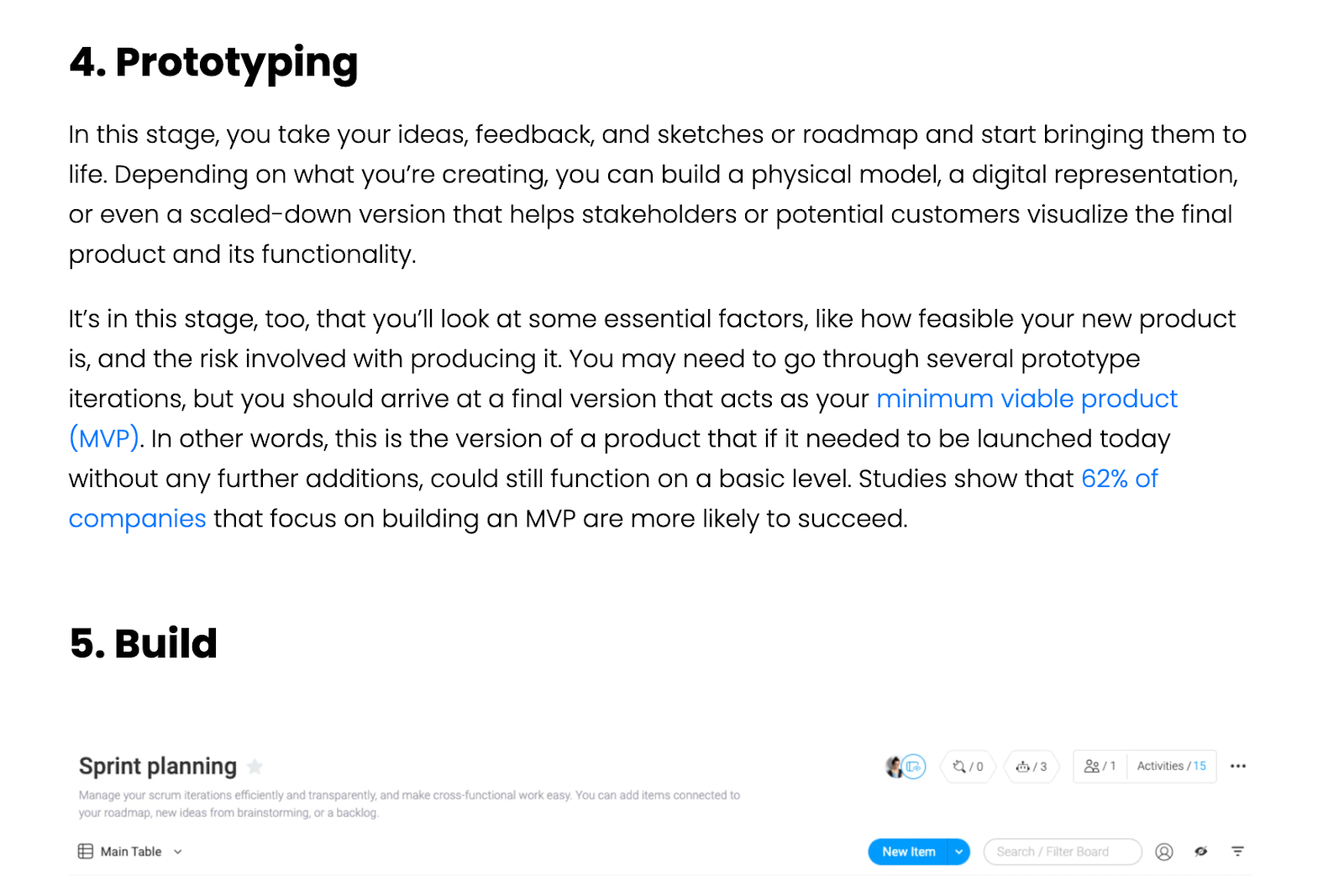
Task: Expand the New Item dropdown arrow
Action: tap(958, 851)
